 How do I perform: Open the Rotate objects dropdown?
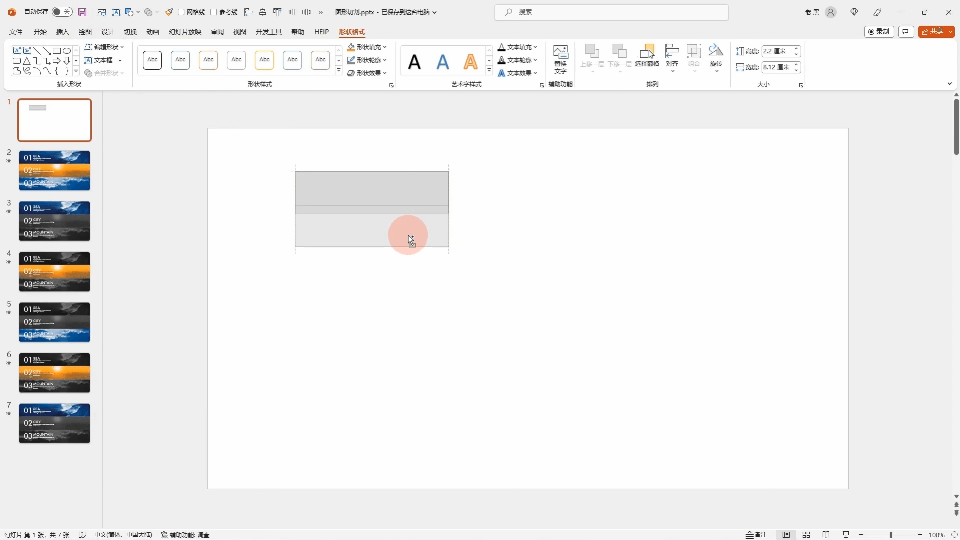716,58
